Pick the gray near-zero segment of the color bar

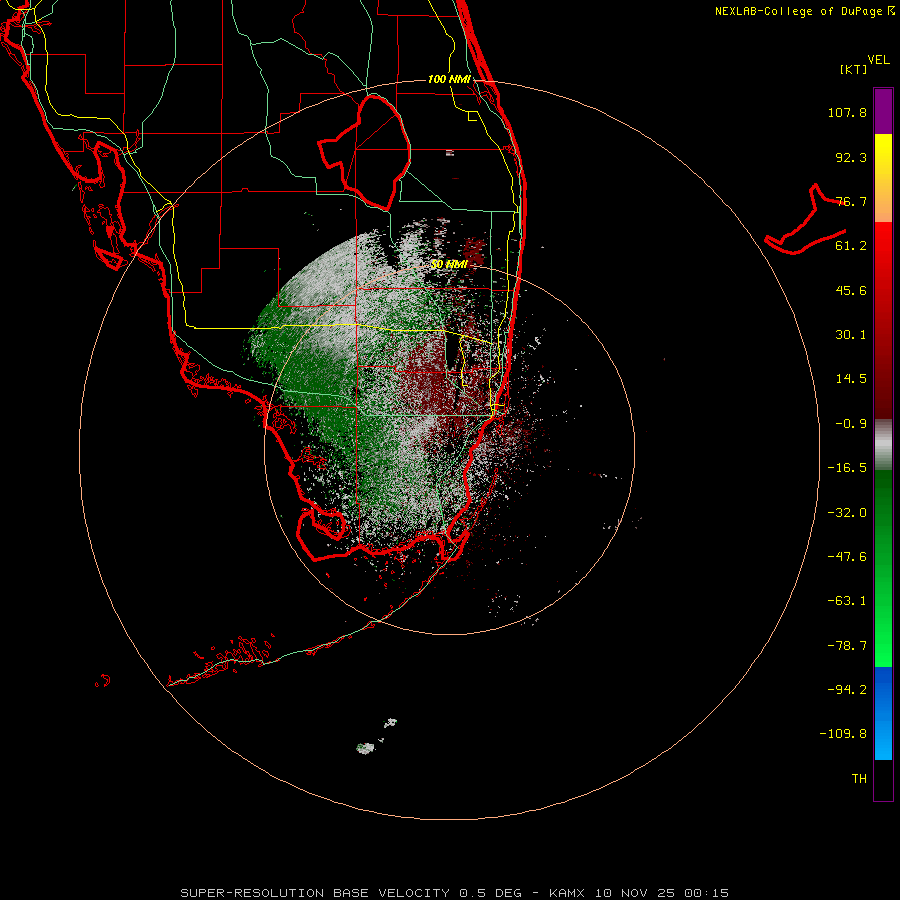883,445
